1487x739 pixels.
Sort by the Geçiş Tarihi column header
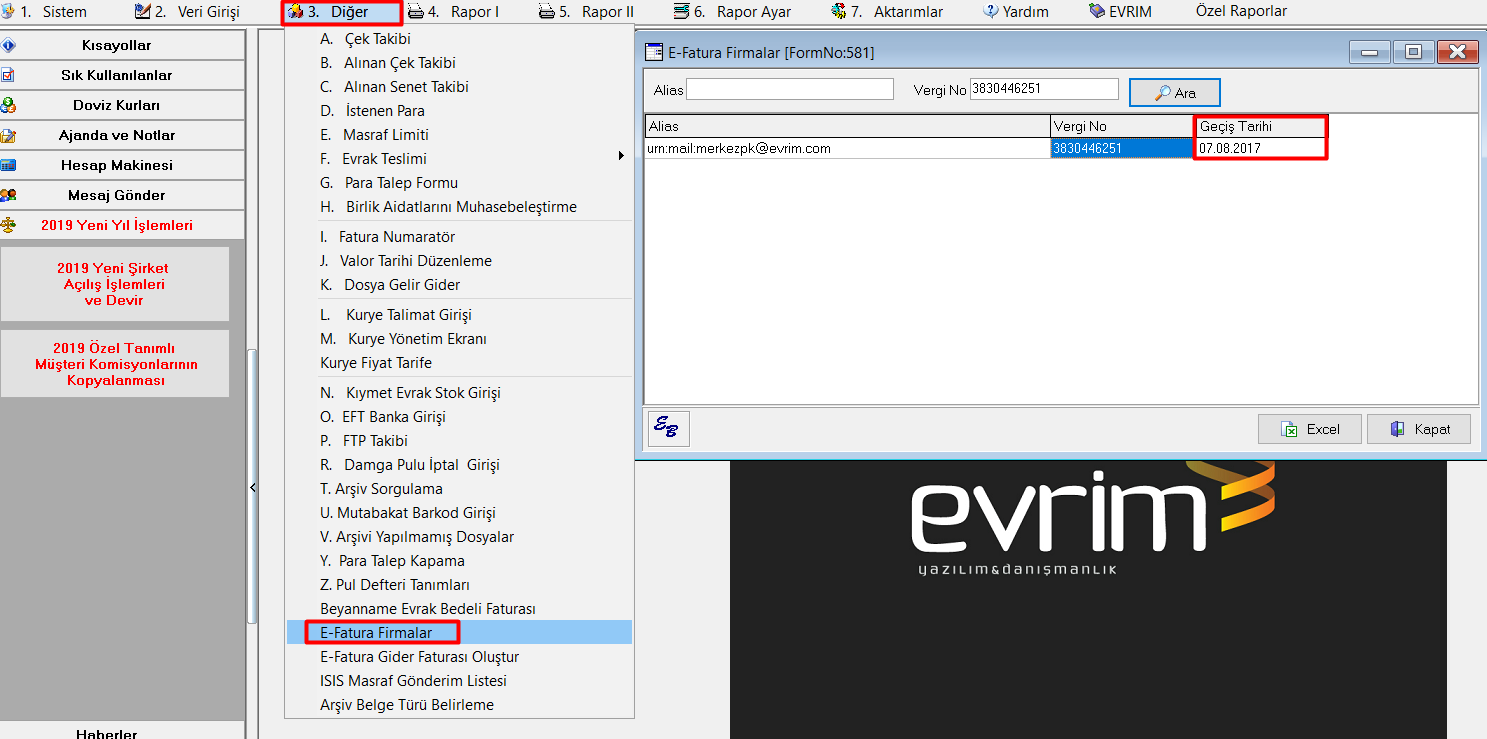point(1260,127)
